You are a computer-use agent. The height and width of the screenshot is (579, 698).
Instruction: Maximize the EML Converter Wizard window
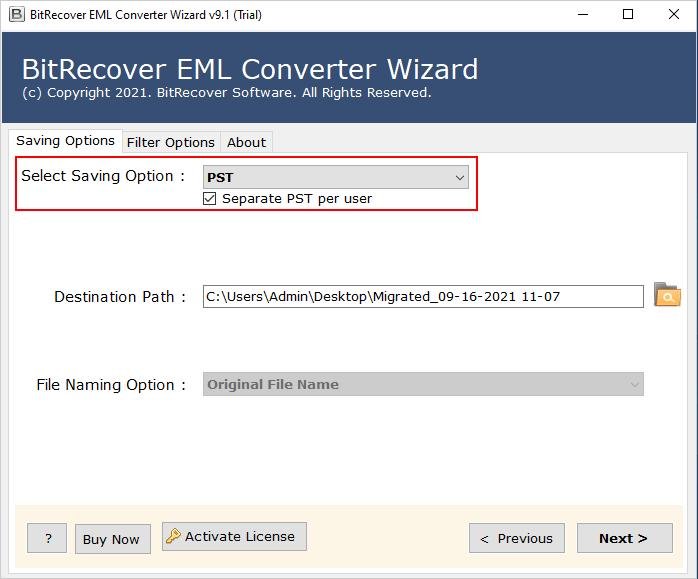627,14
